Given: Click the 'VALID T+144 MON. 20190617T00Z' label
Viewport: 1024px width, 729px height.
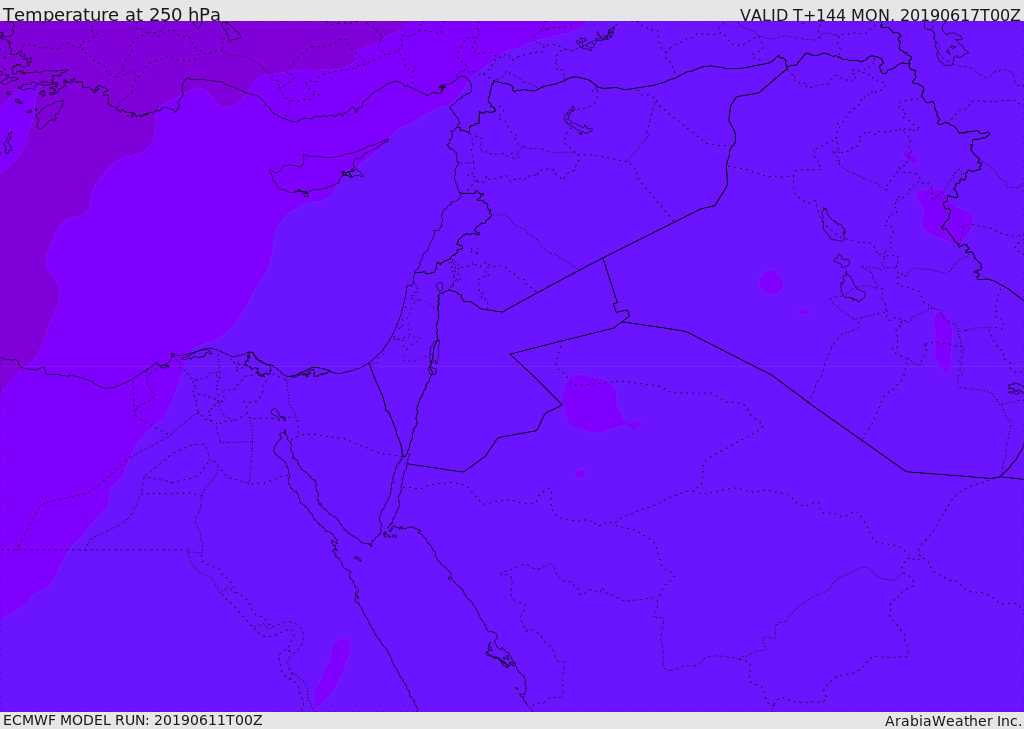Looking at the screenshot, I should pos(880,14).
